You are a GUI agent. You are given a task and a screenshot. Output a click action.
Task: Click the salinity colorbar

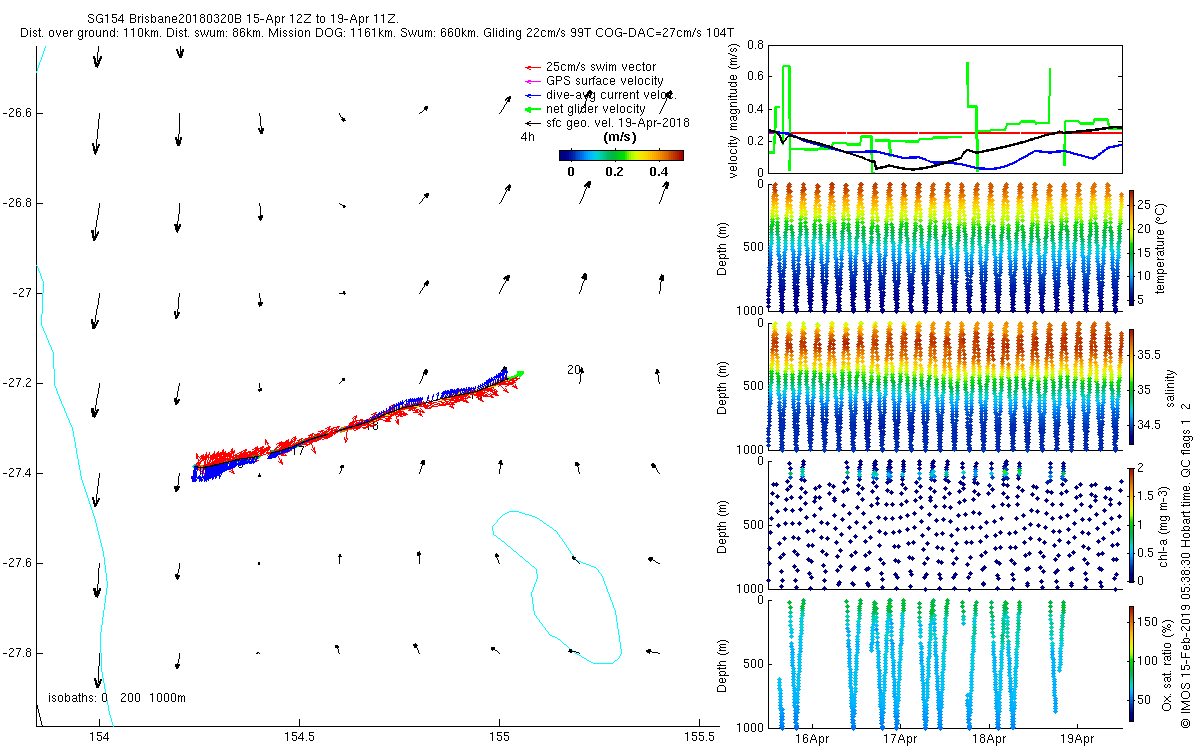[1131, 386]
